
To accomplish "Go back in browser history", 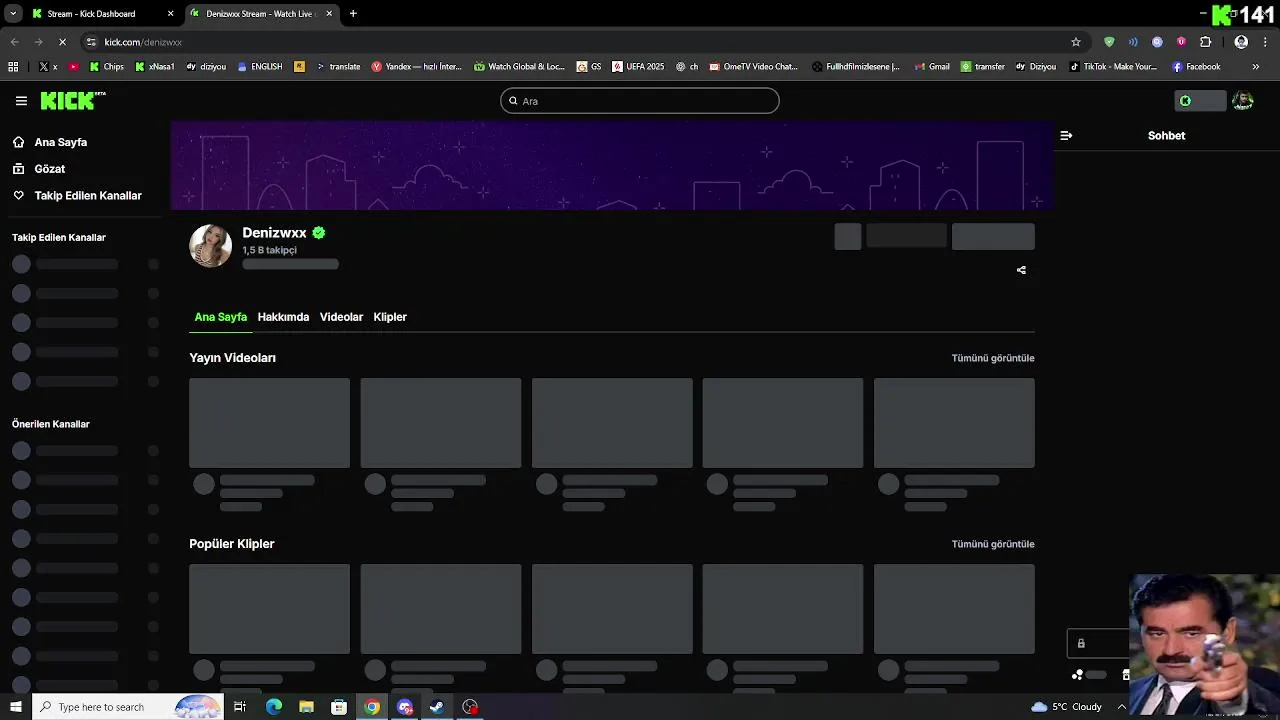I will point(14,42).
